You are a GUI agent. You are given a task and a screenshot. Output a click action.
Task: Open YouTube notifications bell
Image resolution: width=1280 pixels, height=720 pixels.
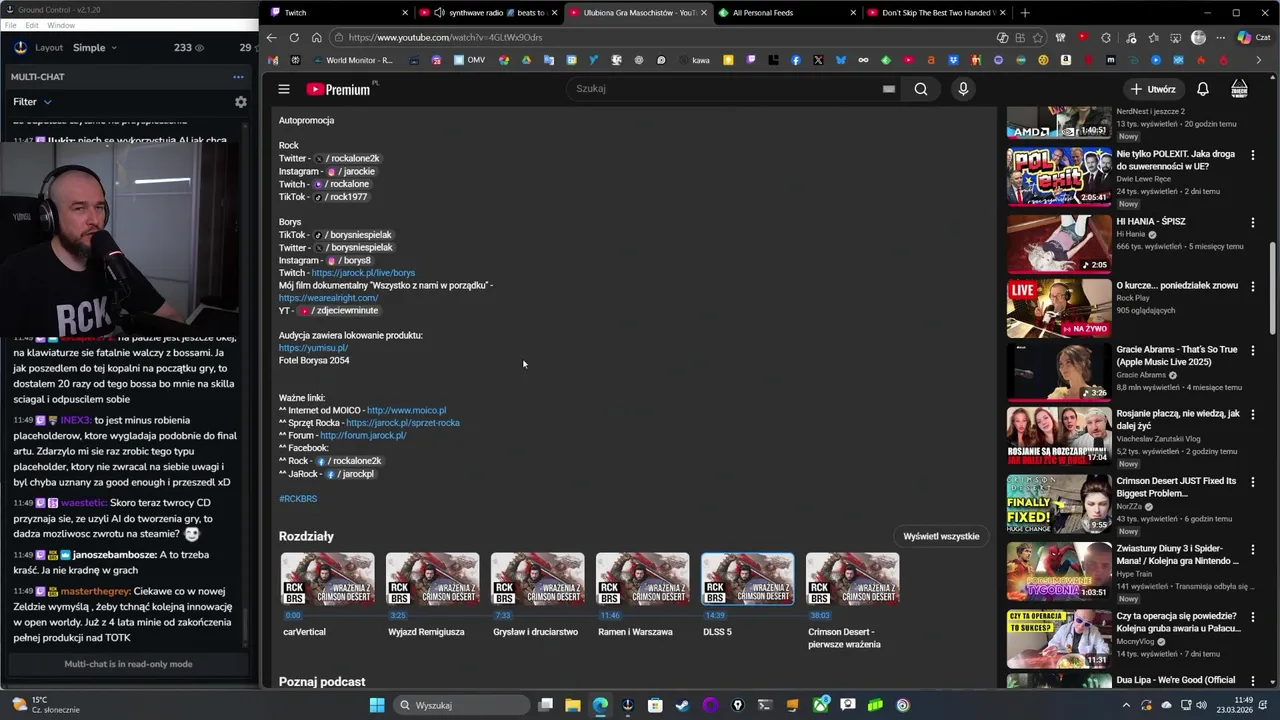click(1203, 89)
